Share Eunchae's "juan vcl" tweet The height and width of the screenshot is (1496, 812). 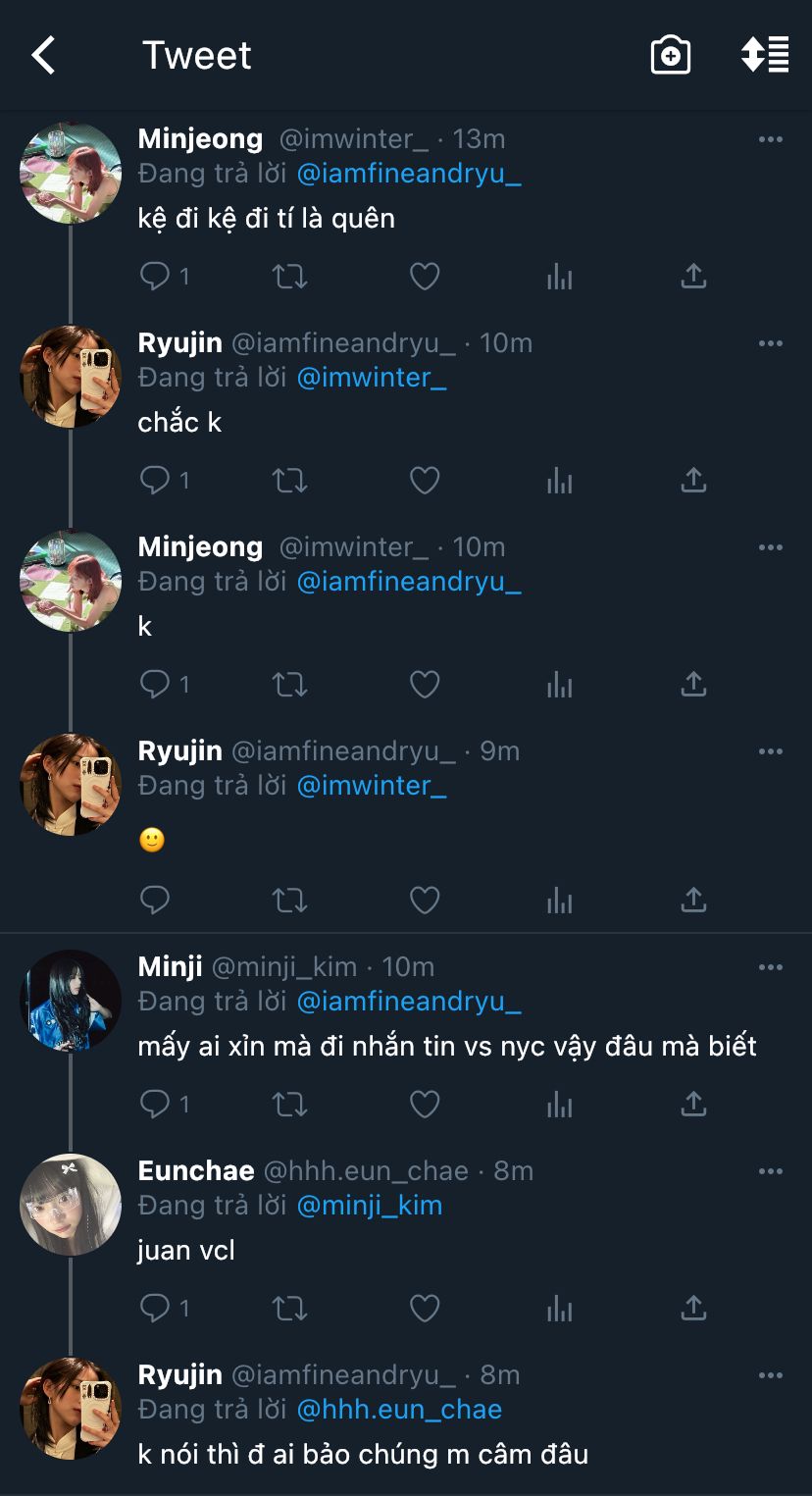coord(693,1309)
